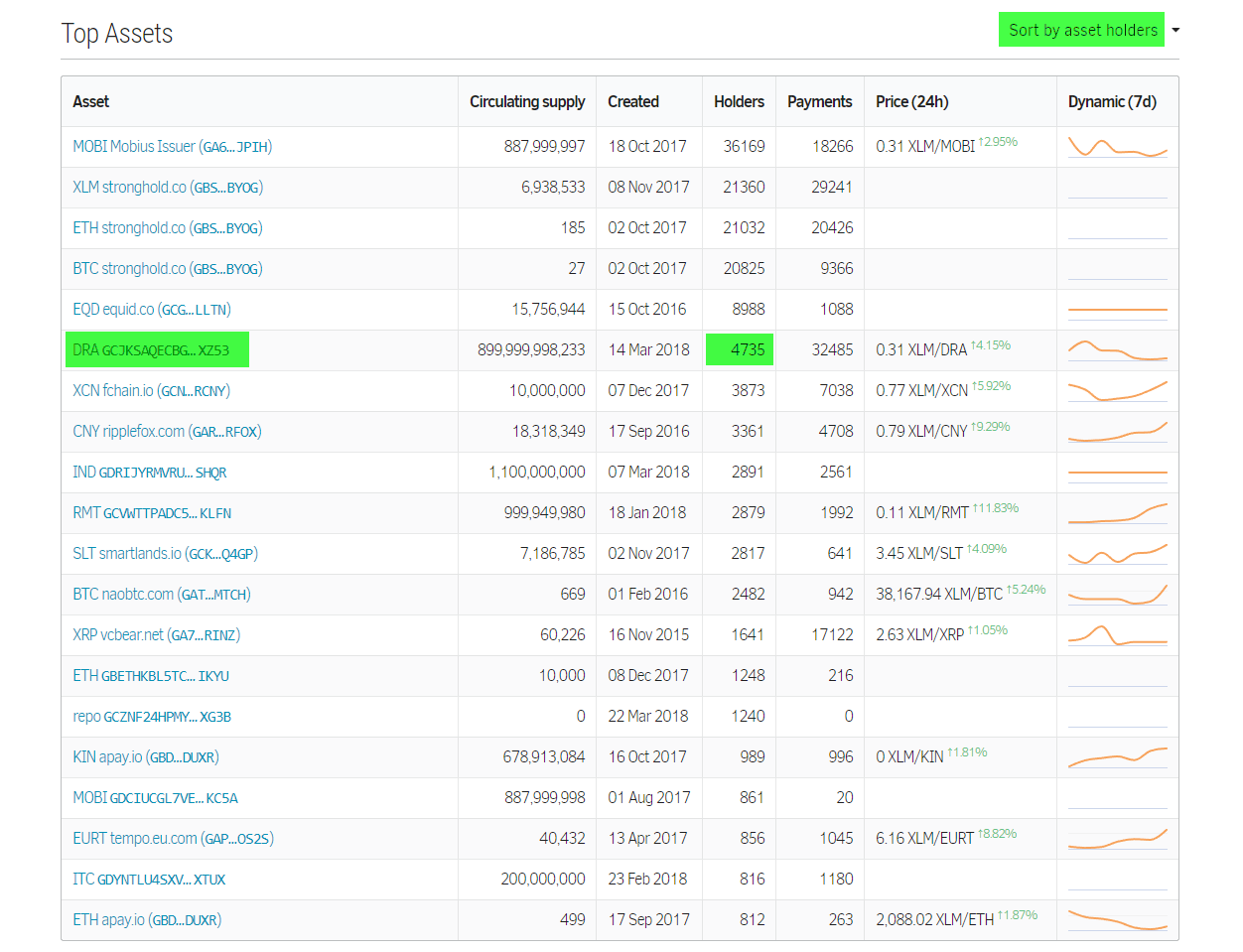
Task: Click the EURT tempo 7d sparkline chart
Action: pyautogui.click(x=1118, y=839)
